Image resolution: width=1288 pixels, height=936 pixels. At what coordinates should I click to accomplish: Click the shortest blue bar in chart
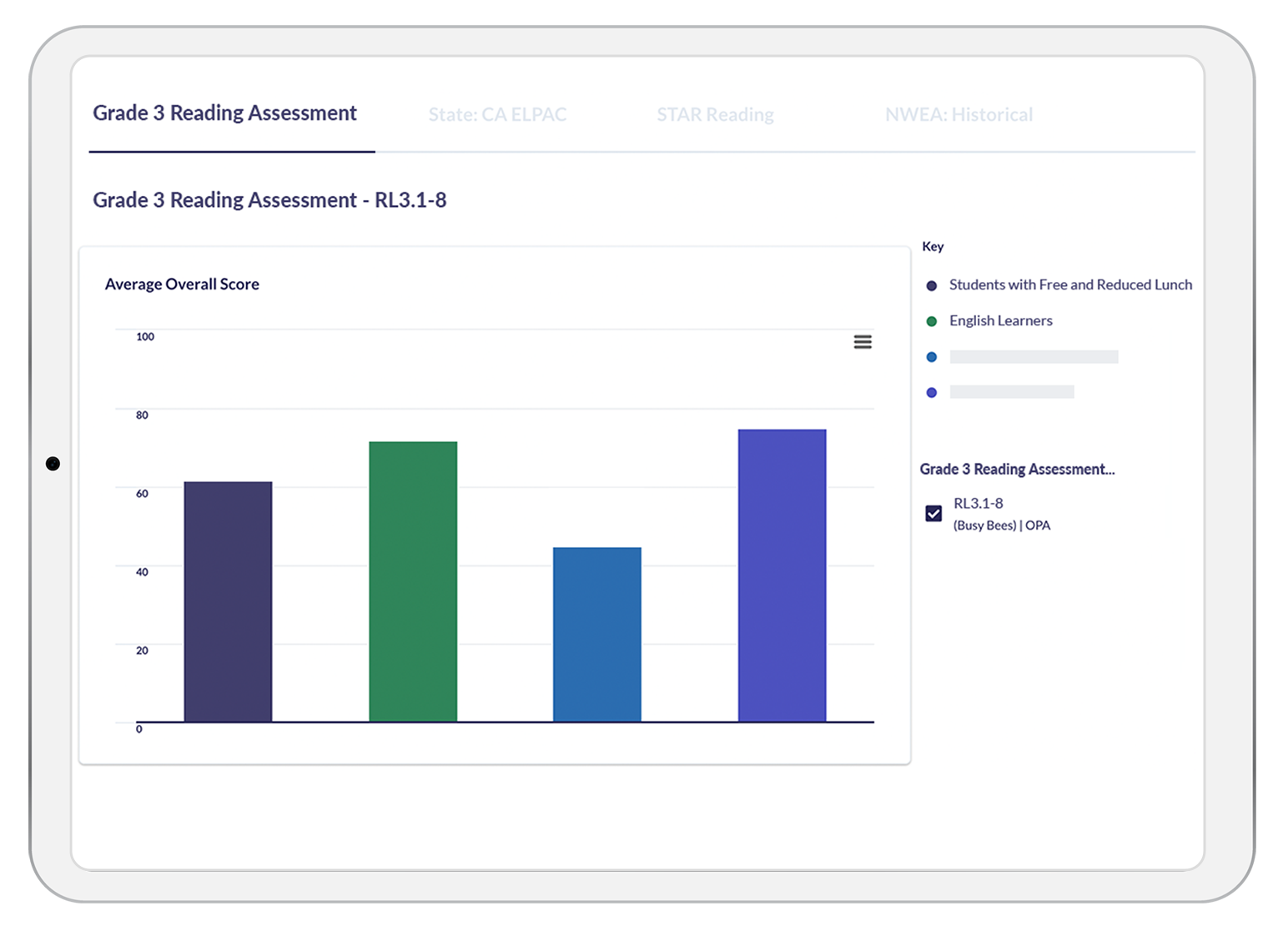click(x=597, y=634)
